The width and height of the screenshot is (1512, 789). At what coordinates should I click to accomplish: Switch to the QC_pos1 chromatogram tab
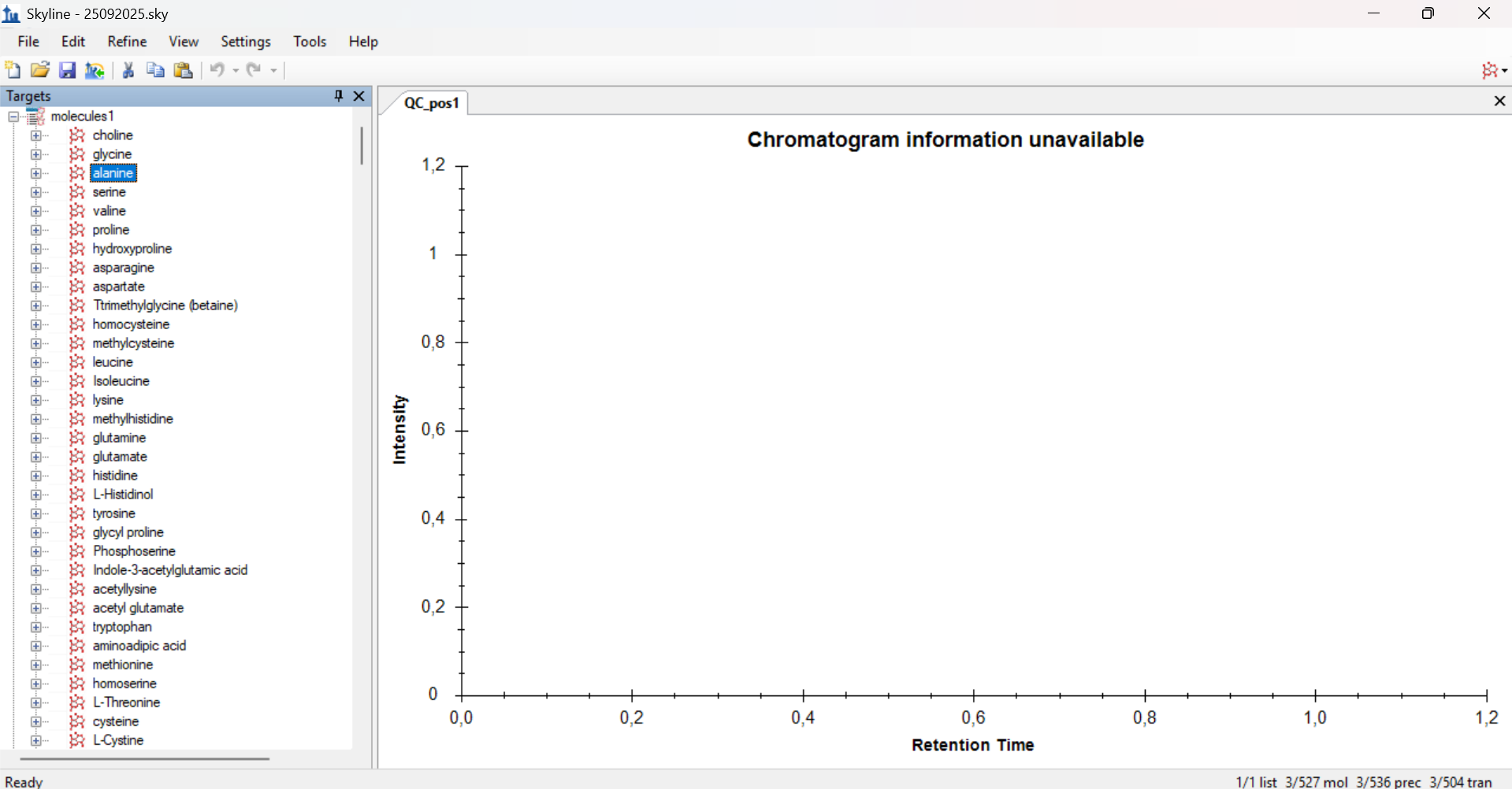click(x=430, y=103)
